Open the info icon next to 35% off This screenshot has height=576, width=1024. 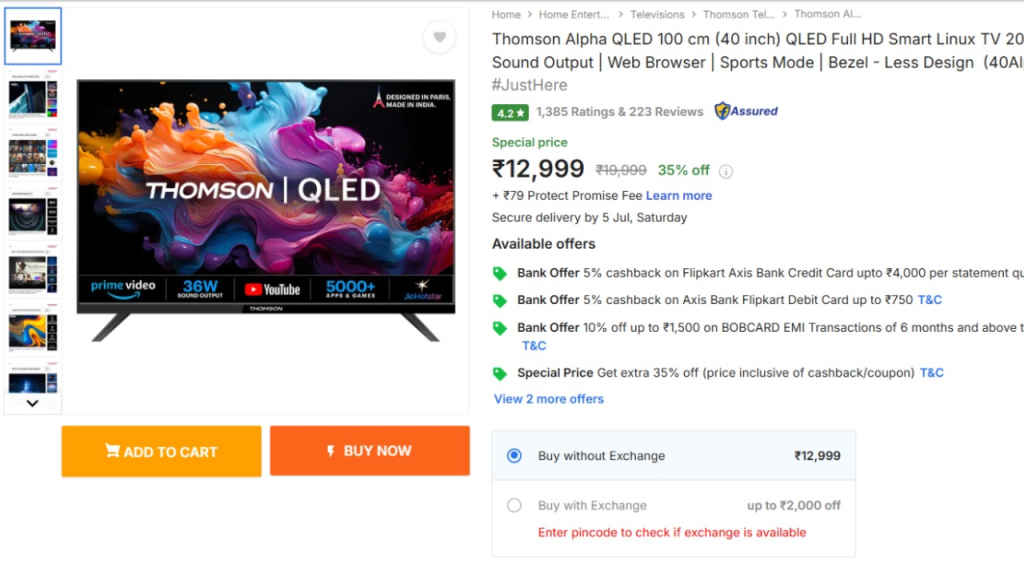pos(726,170)
